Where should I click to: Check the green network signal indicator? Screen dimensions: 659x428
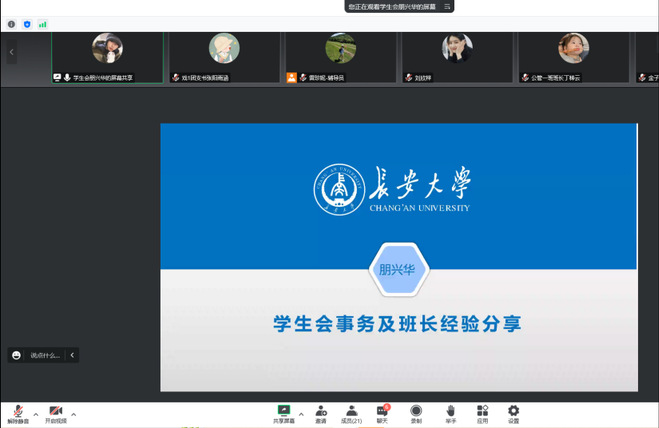click(x=43, y=23)
